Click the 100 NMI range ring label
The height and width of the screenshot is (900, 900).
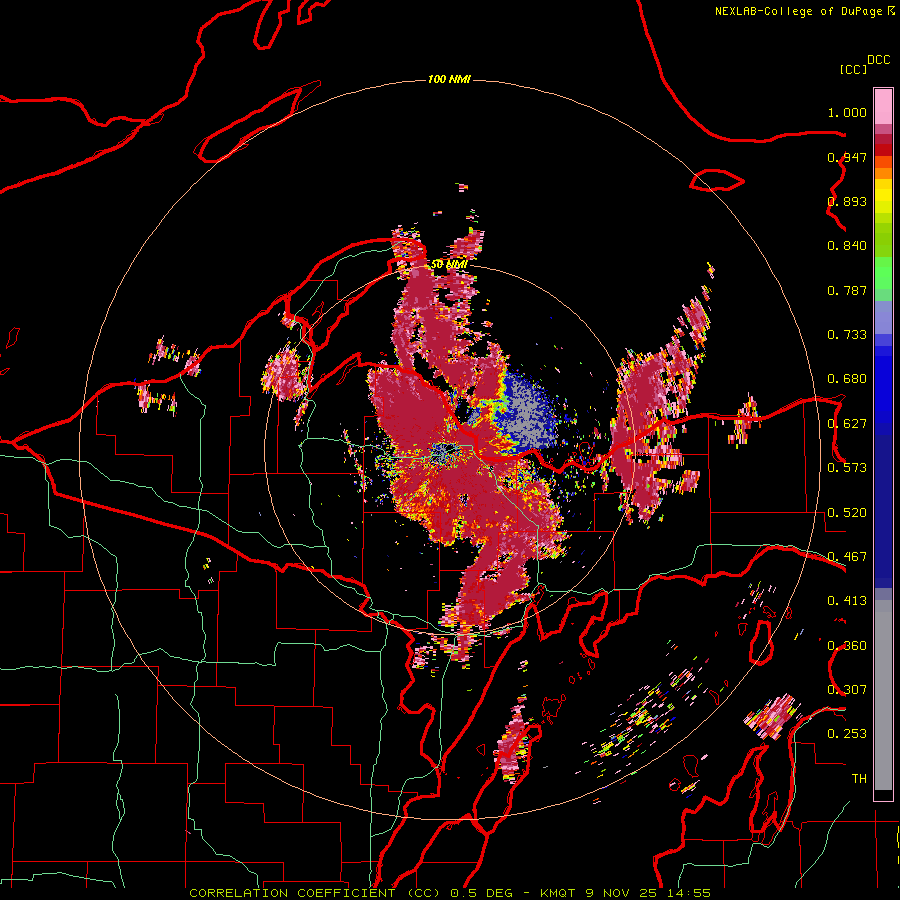tap(449, 79)
